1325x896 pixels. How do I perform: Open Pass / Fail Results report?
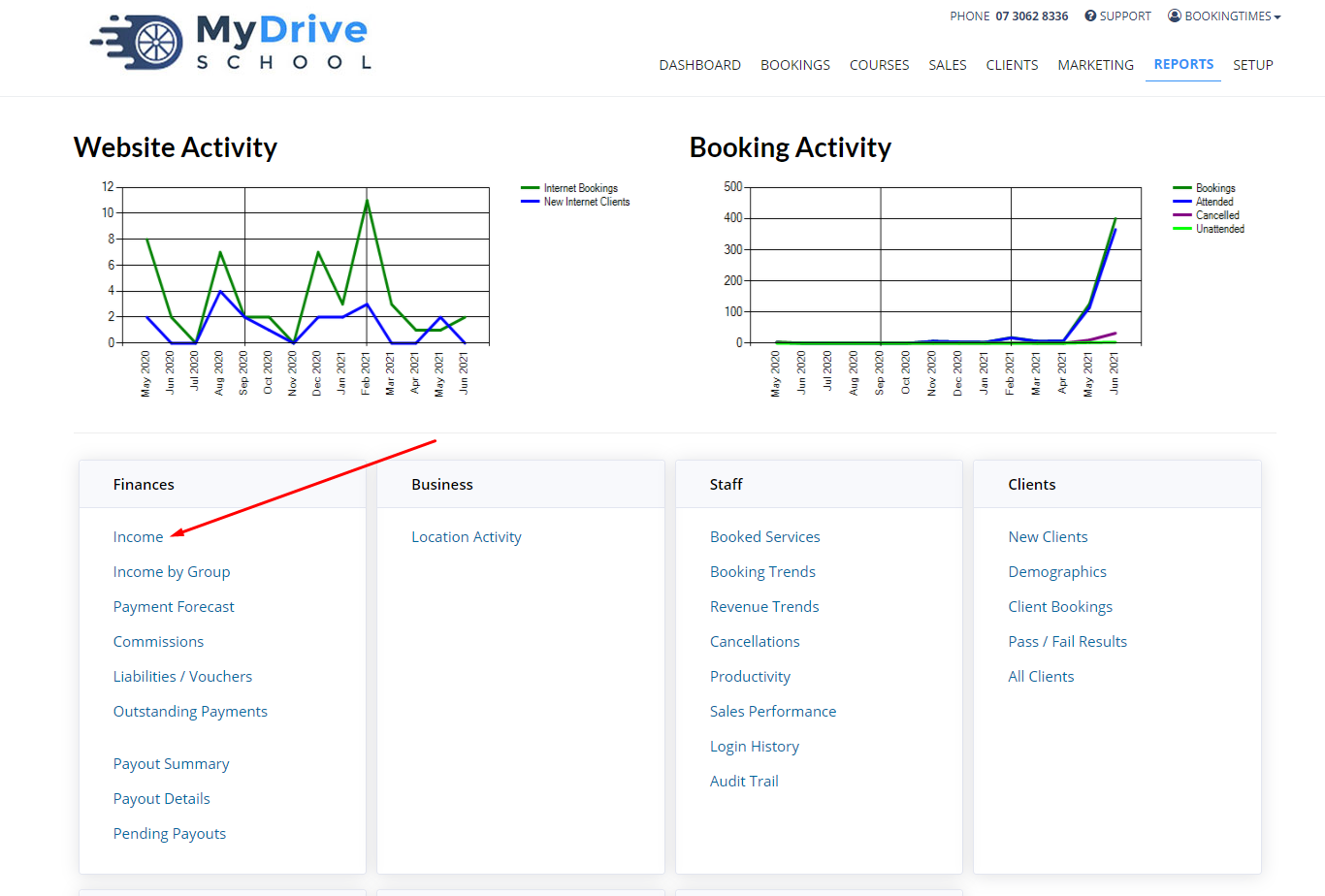1067,642
